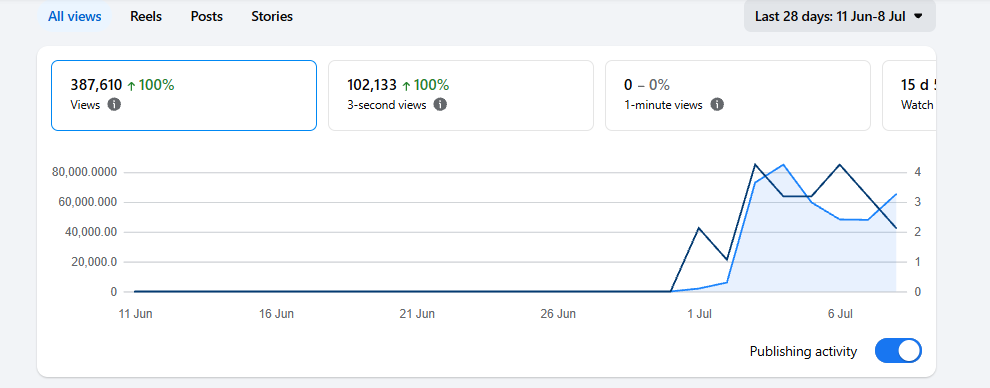Open the 1-minute views info icon
The image size is (990, 388).
pyautogui.click(x=717, y=105)
